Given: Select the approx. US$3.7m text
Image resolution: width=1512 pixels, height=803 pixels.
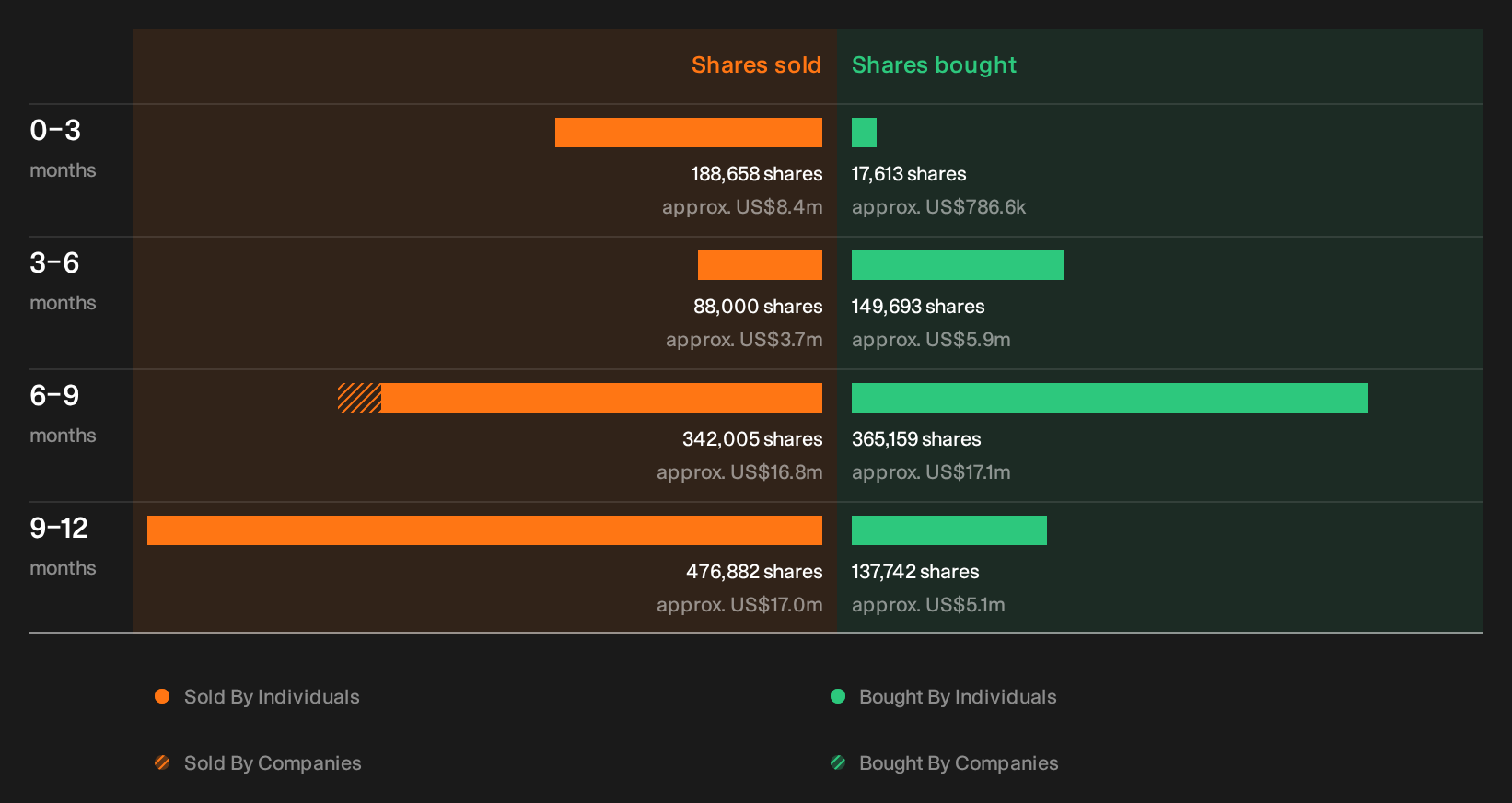Looking at the screenshot, I should tap(744, 340).
